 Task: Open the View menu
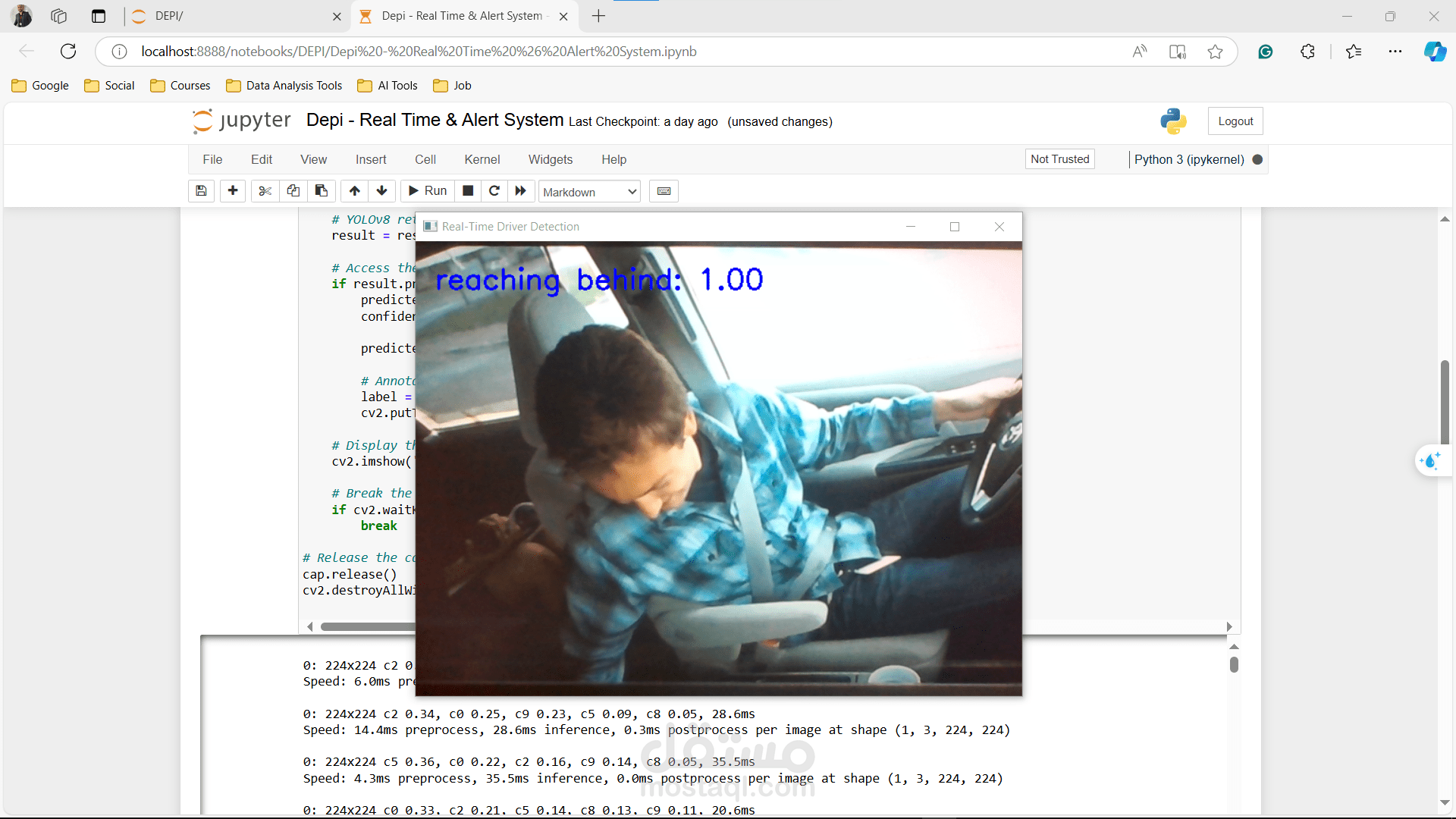click(x=314, y=159)
